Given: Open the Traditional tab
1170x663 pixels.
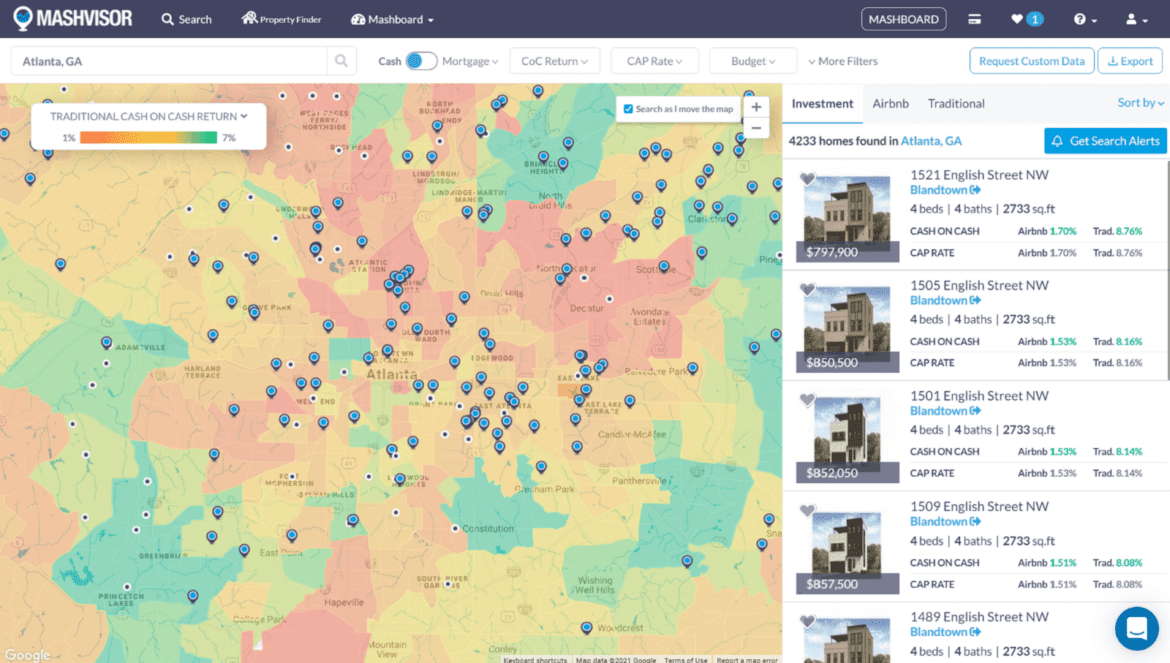Looking at the screenshot, I should 956,102.
